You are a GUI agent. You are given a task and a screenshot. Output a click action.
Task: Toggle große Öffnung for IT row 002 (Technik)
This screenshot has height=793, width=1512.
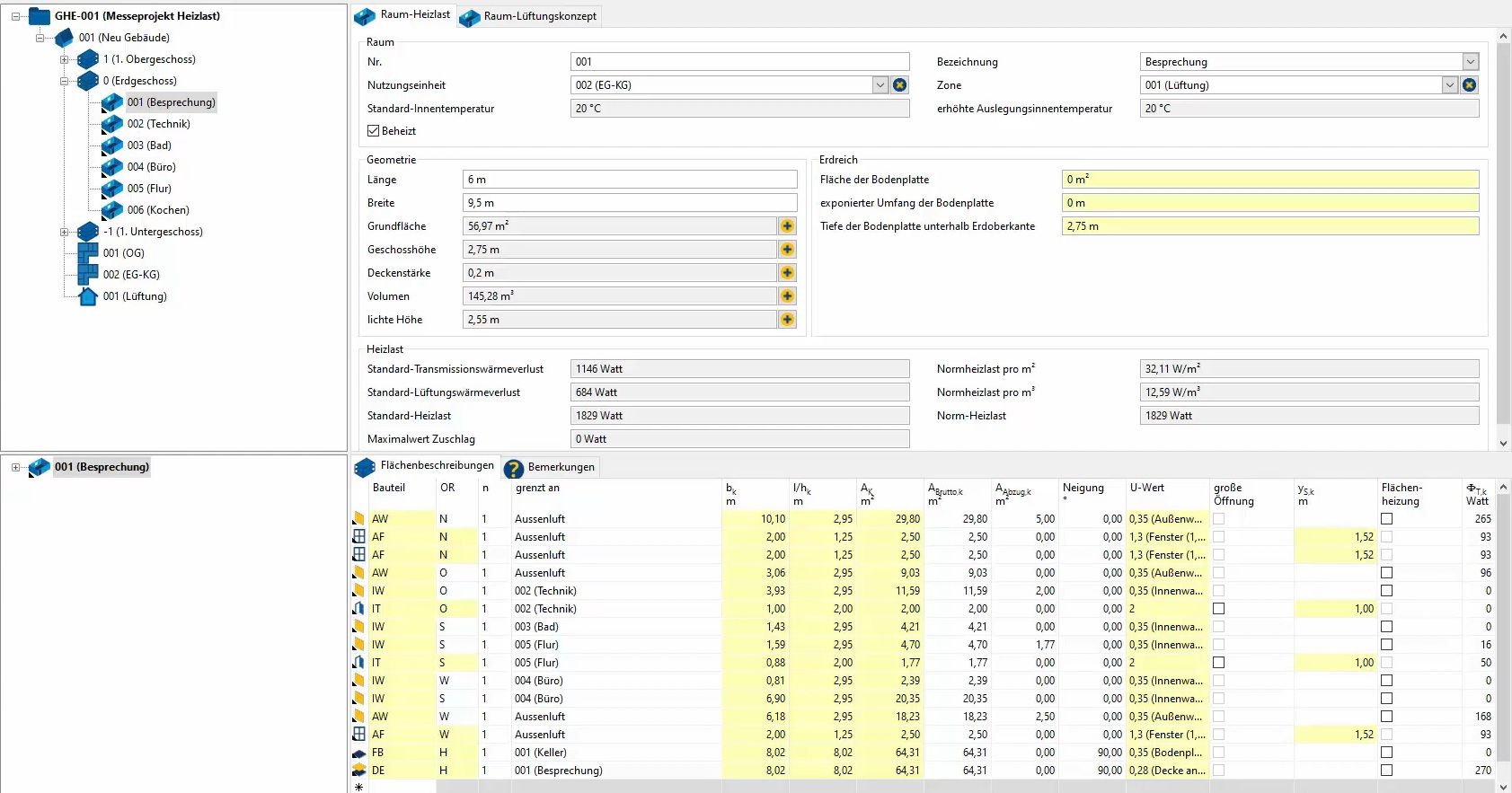pyautogui.click(x=1219, y=609)
